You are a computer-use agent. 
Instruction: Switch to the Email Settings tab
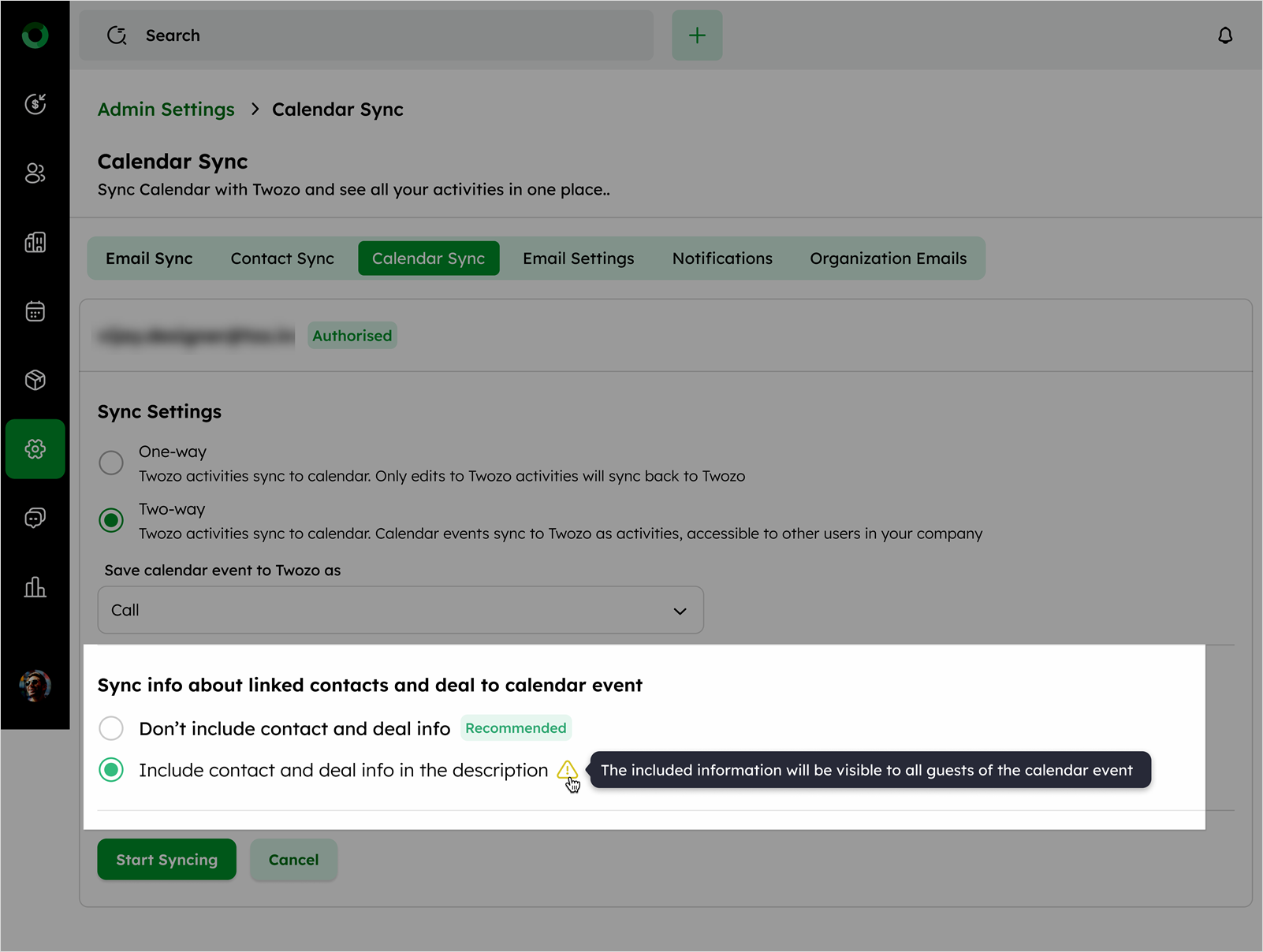coord(578,258)
